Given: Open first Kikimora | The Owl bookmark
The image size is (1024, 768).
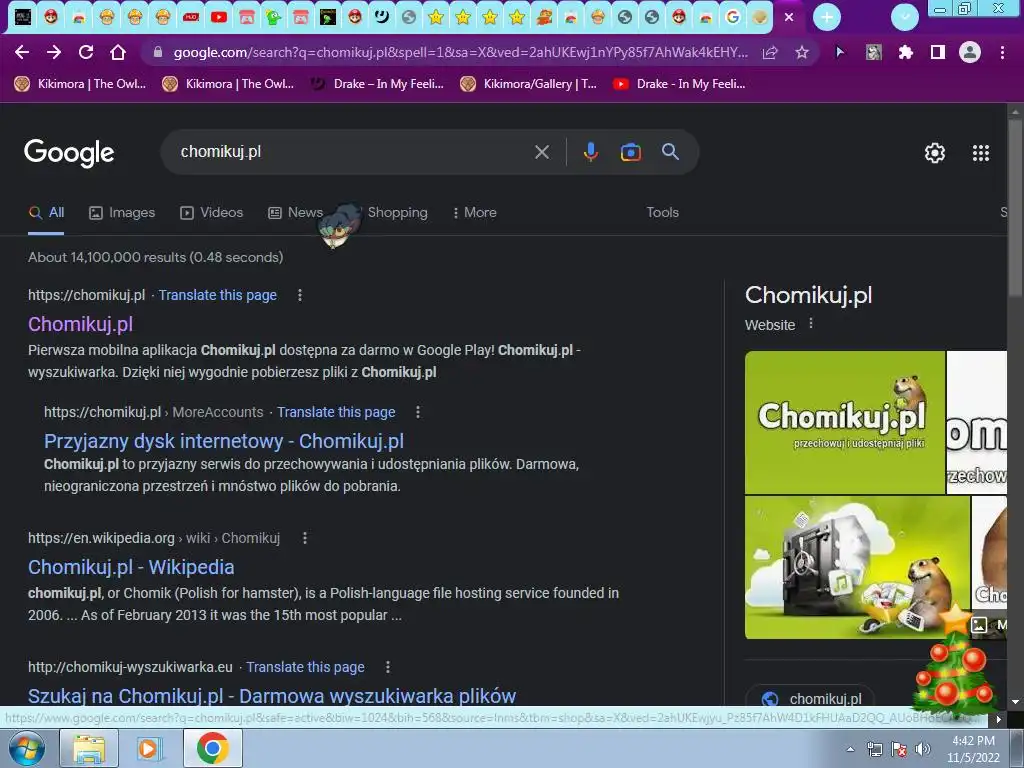Looking at the screenshot, I should (x=80, y=84).
